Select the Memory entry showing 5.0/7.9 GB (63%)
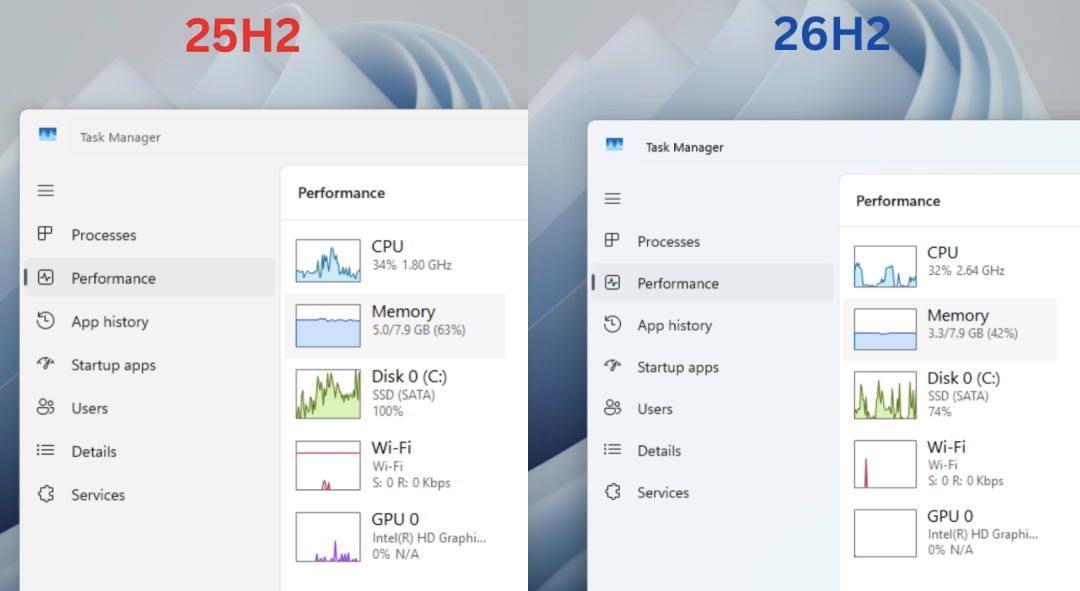1080x591 pixels. tap(395, 326)
